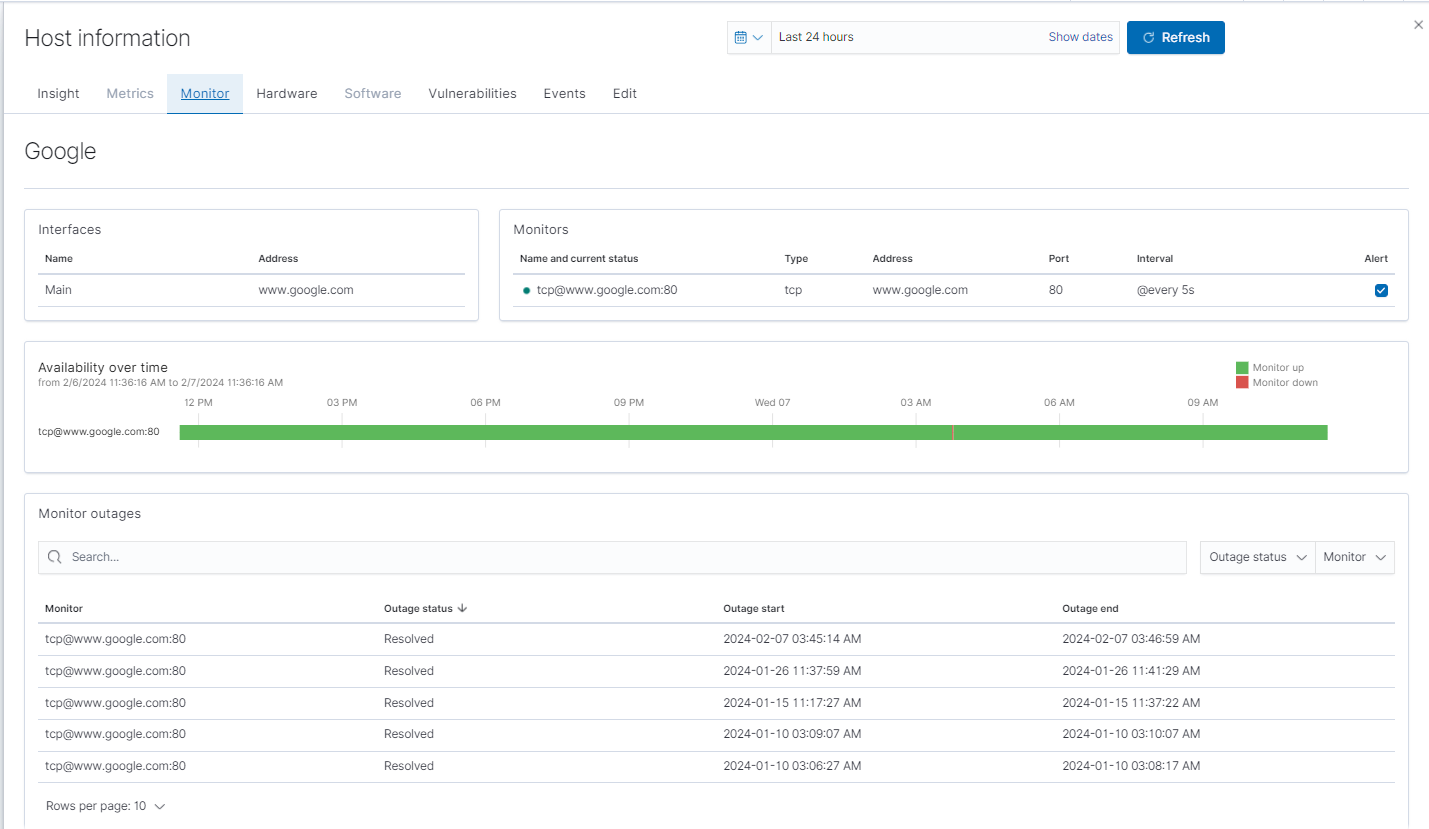This screenshot has height=829, width=1429.
Task: Click outage end 2024-01-26 11:41:29 AM
Action: [x=1131, y=671]
